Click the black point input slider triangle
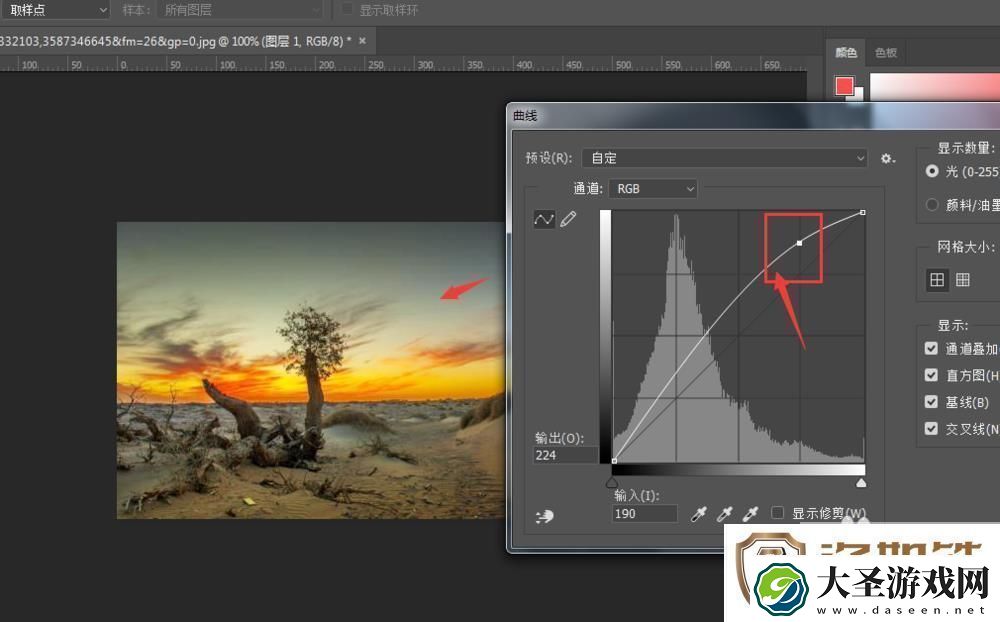 click(x=612, y=483)
